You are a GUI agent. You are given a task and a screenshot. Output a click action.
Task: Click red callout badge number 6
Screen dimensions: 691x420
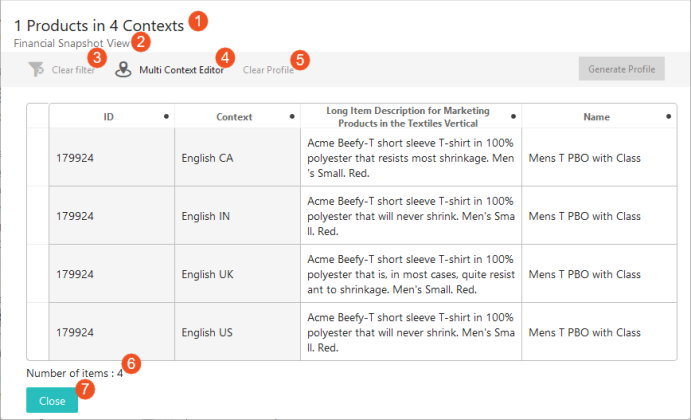[133, 363]
